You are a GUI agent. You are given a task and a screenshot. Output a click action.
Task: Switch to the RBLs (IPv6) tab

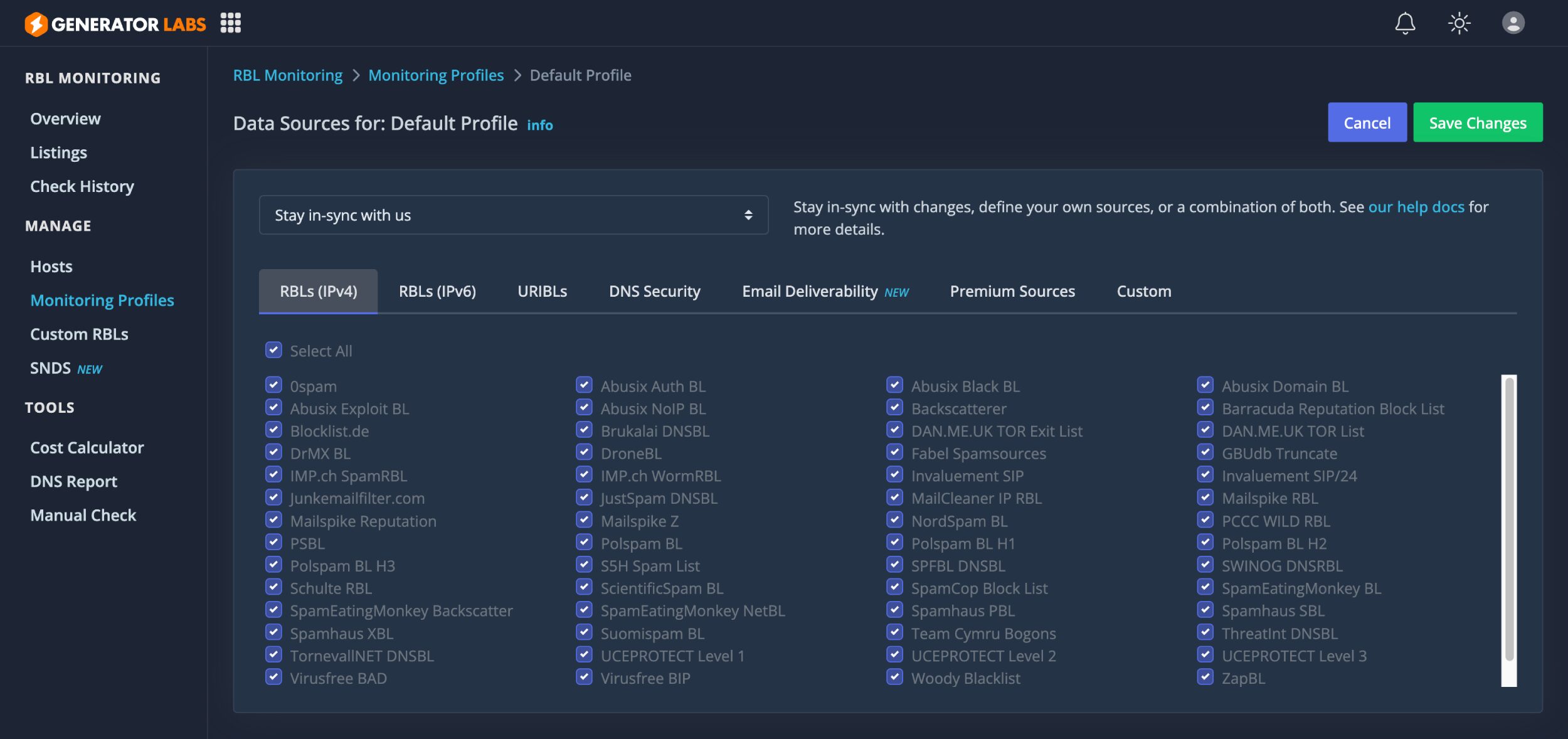click(x=437, y=291)
